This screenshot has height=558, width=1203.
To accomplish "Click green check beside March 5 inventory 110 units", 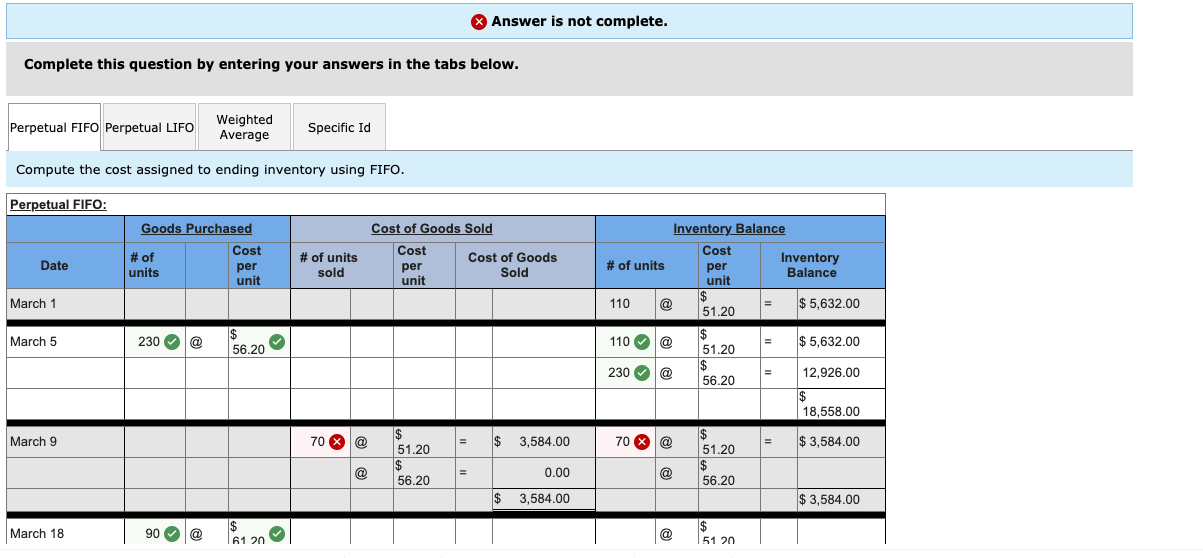I will tap(642, 342).
